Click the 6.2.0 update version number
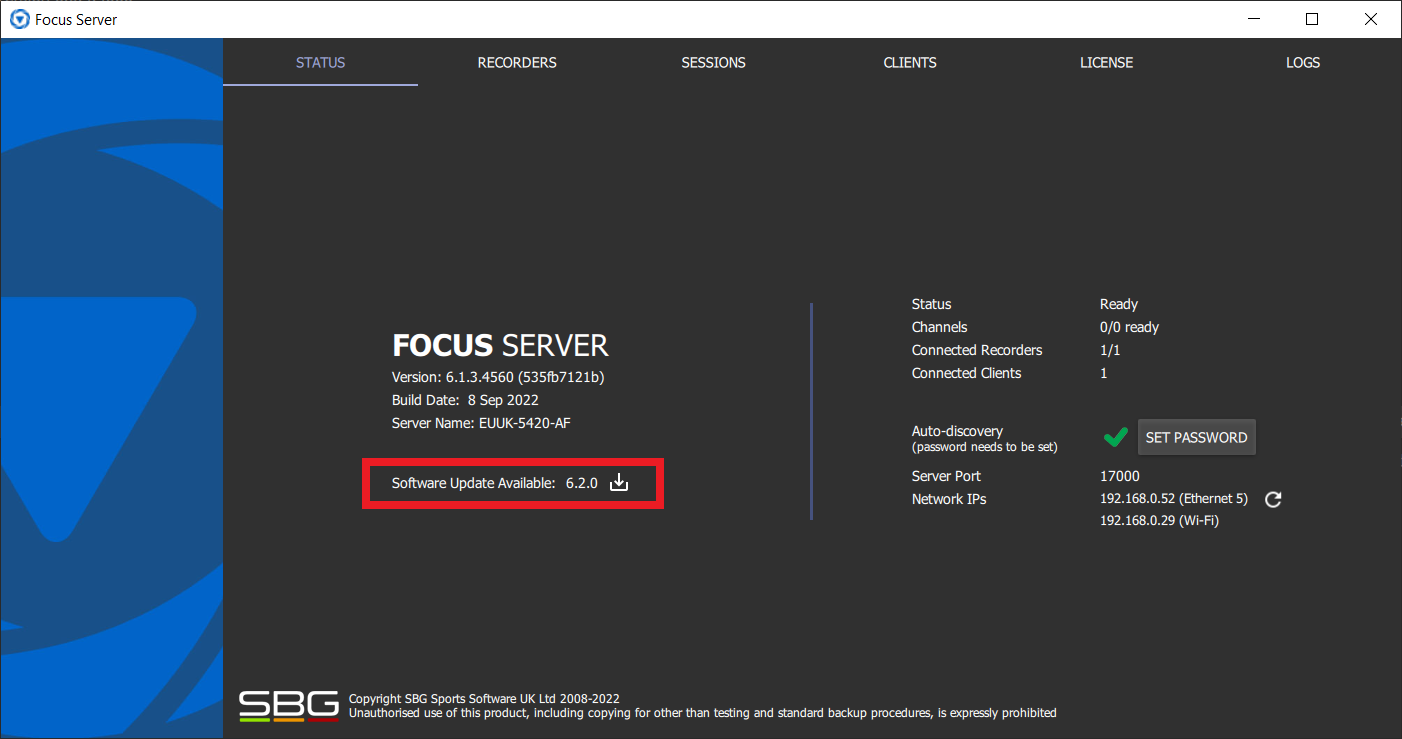 (581, 483)
